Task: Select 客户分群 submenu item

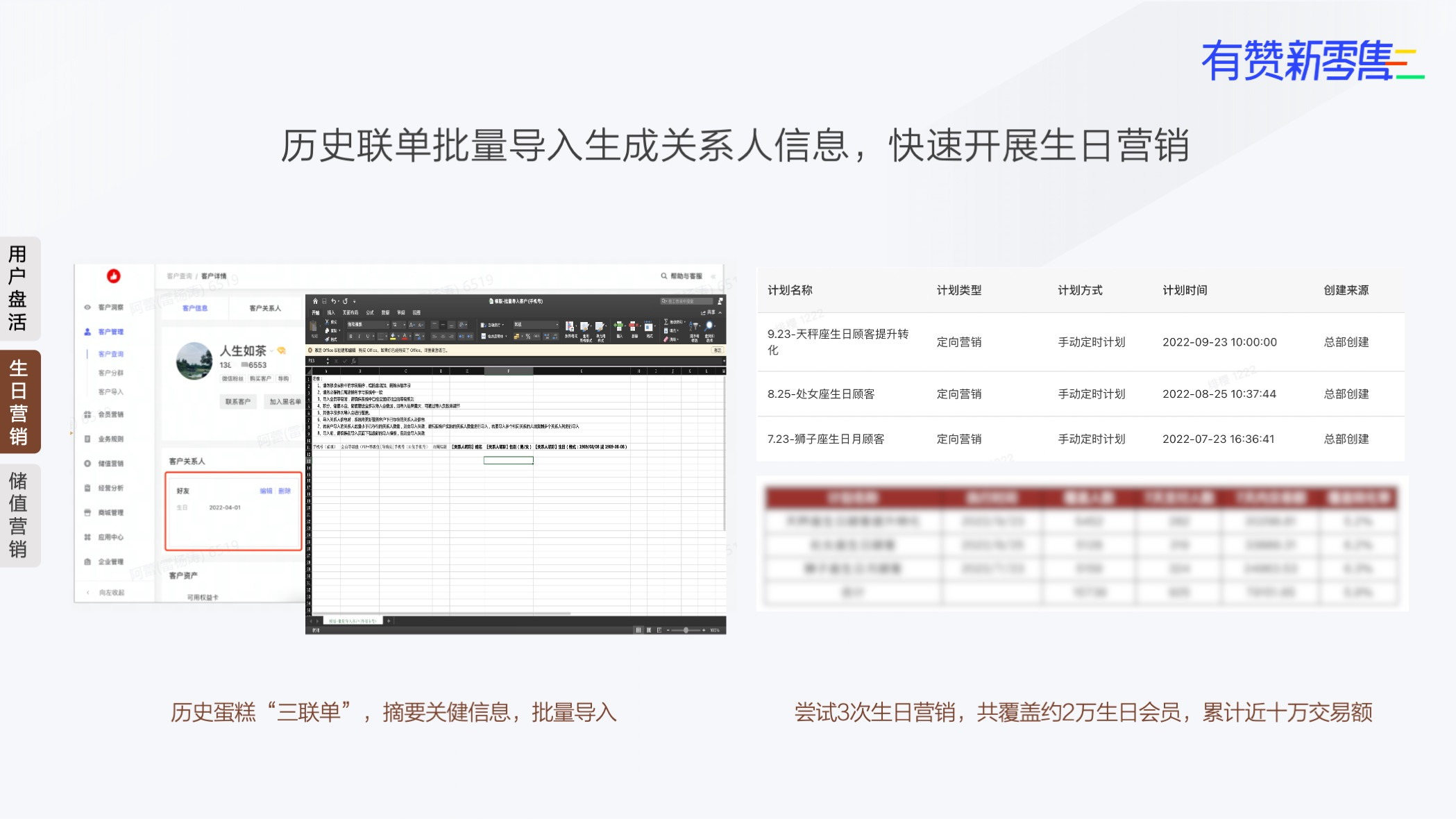Action: (x=110, y=373)
